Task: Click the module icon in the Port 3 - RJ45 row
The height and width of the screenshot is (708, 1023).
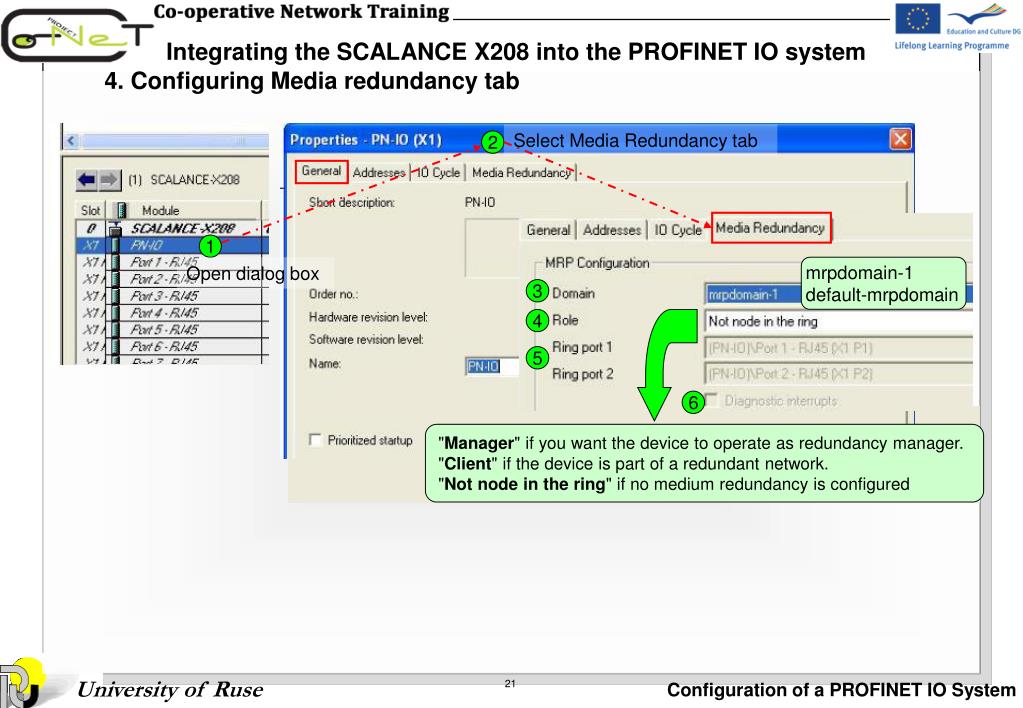Action: click(116, 296)
